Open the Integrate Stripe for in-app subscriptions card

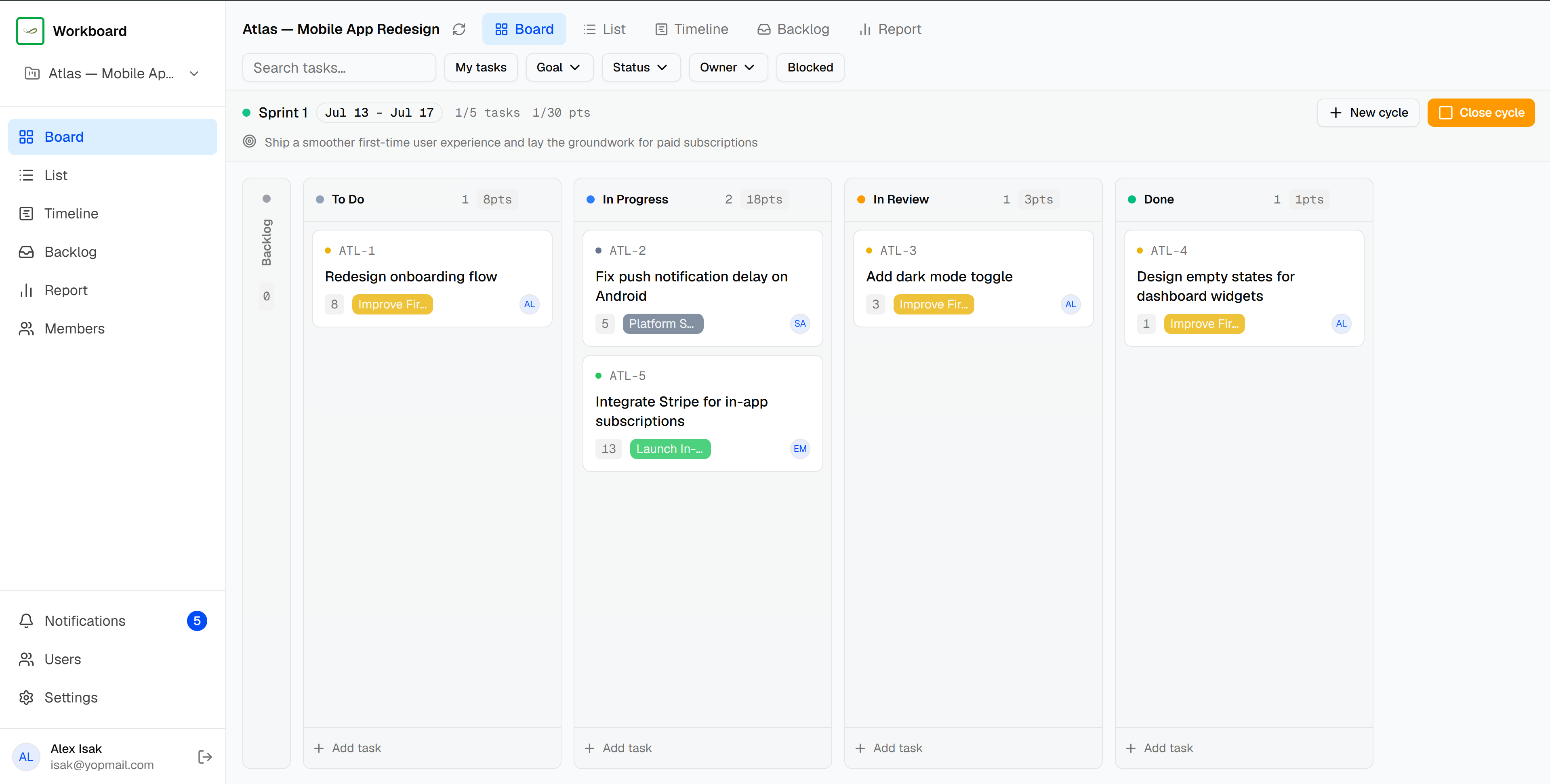703,413
